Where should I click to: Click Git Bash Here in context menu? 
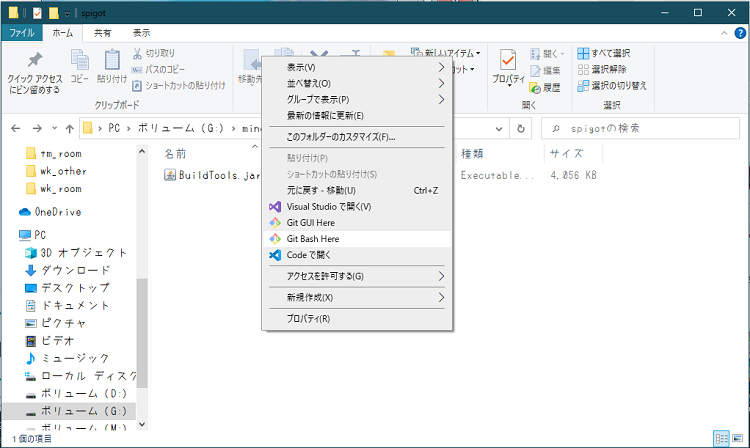tap(312, 239)
